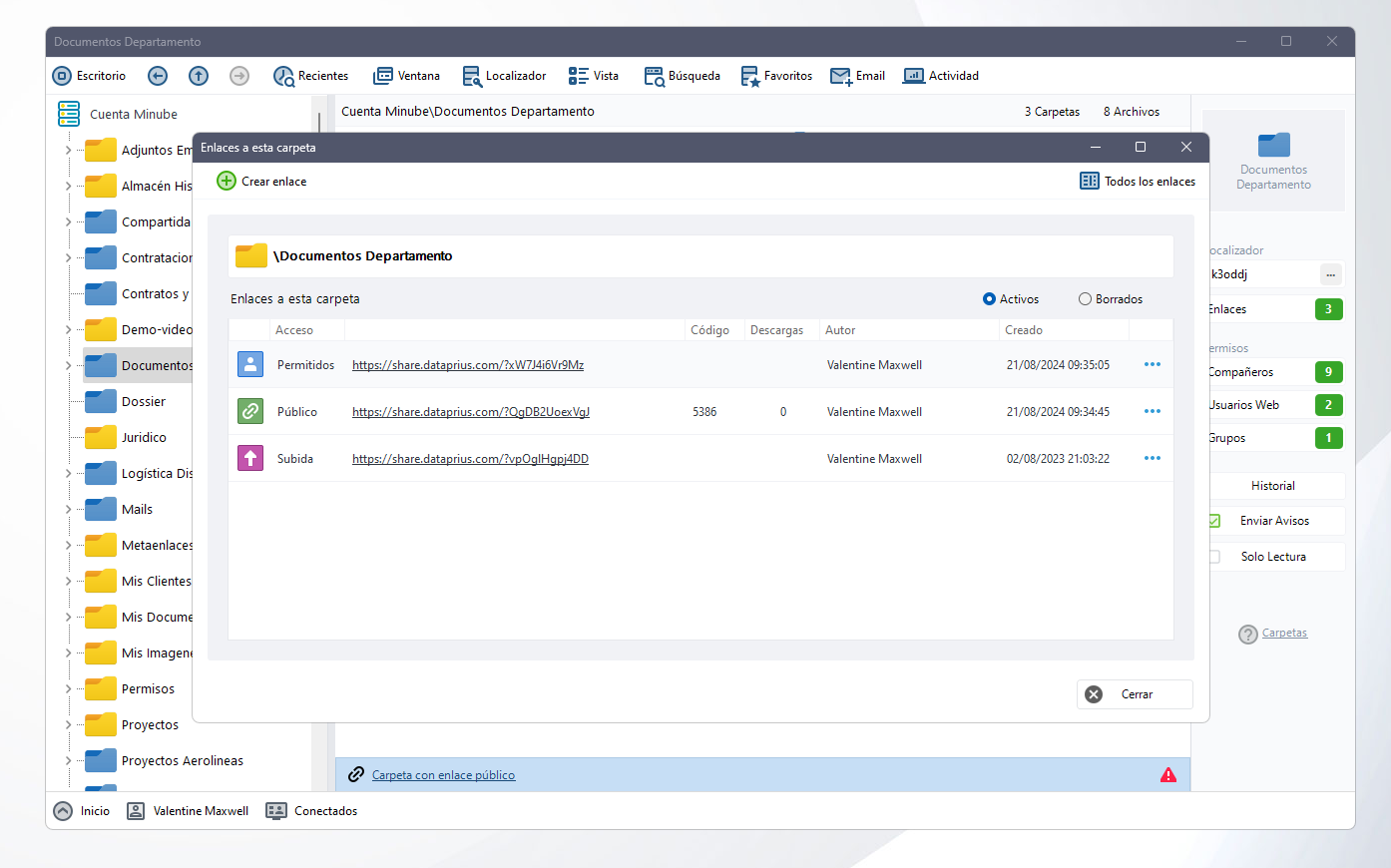Expand the Mails folder
The image size is (1391, 868).
click(68, 510)
